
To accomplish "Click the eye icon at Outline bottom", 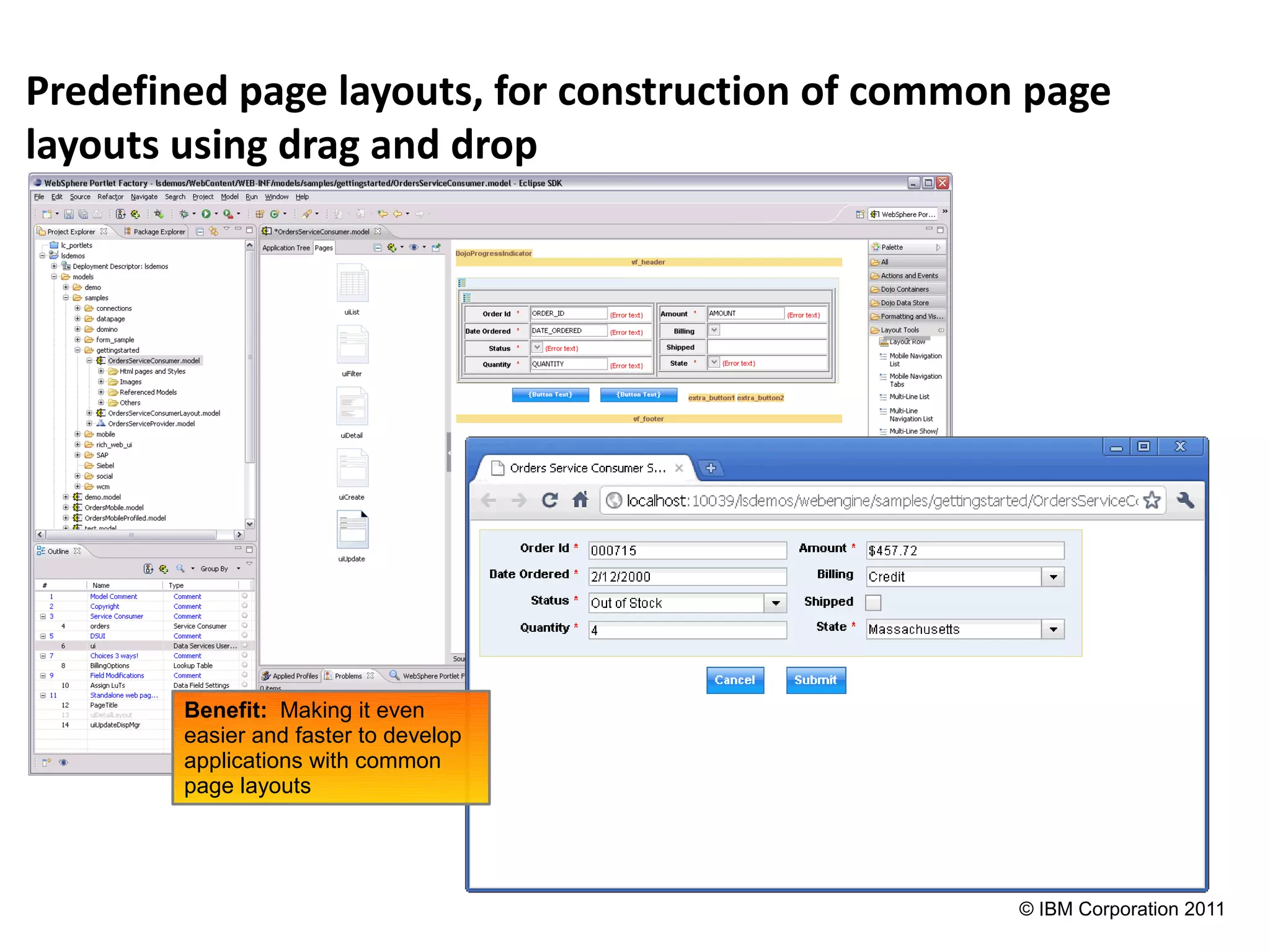I will [63, 762].
